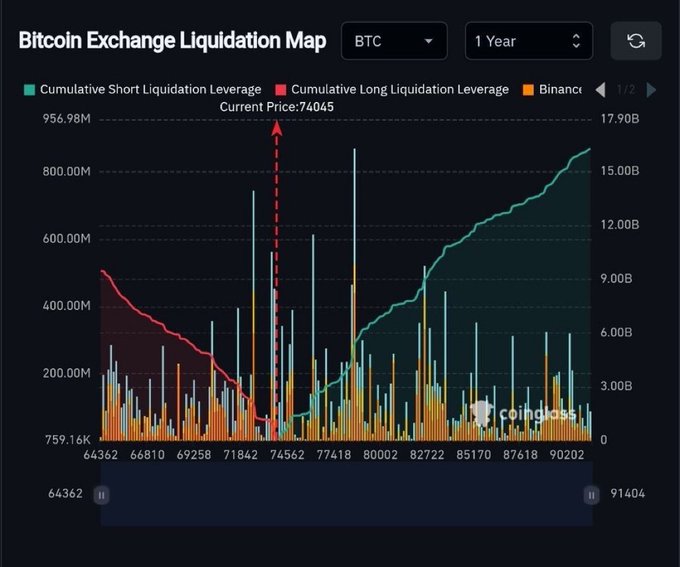The height and width of the screenshot is (567, 680).
Task: Click the 956.98M left axis label
Action: tap(67, 118)
